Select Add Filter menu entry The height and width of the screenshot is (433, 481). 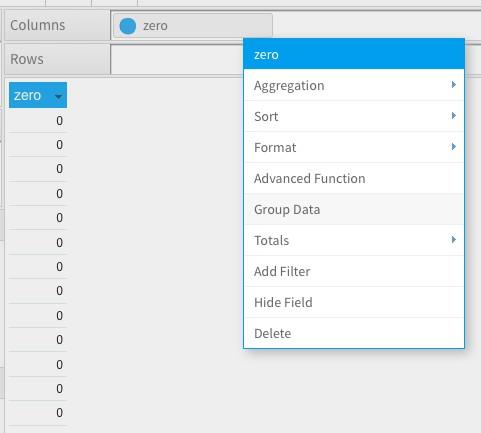tap(354, 271)
